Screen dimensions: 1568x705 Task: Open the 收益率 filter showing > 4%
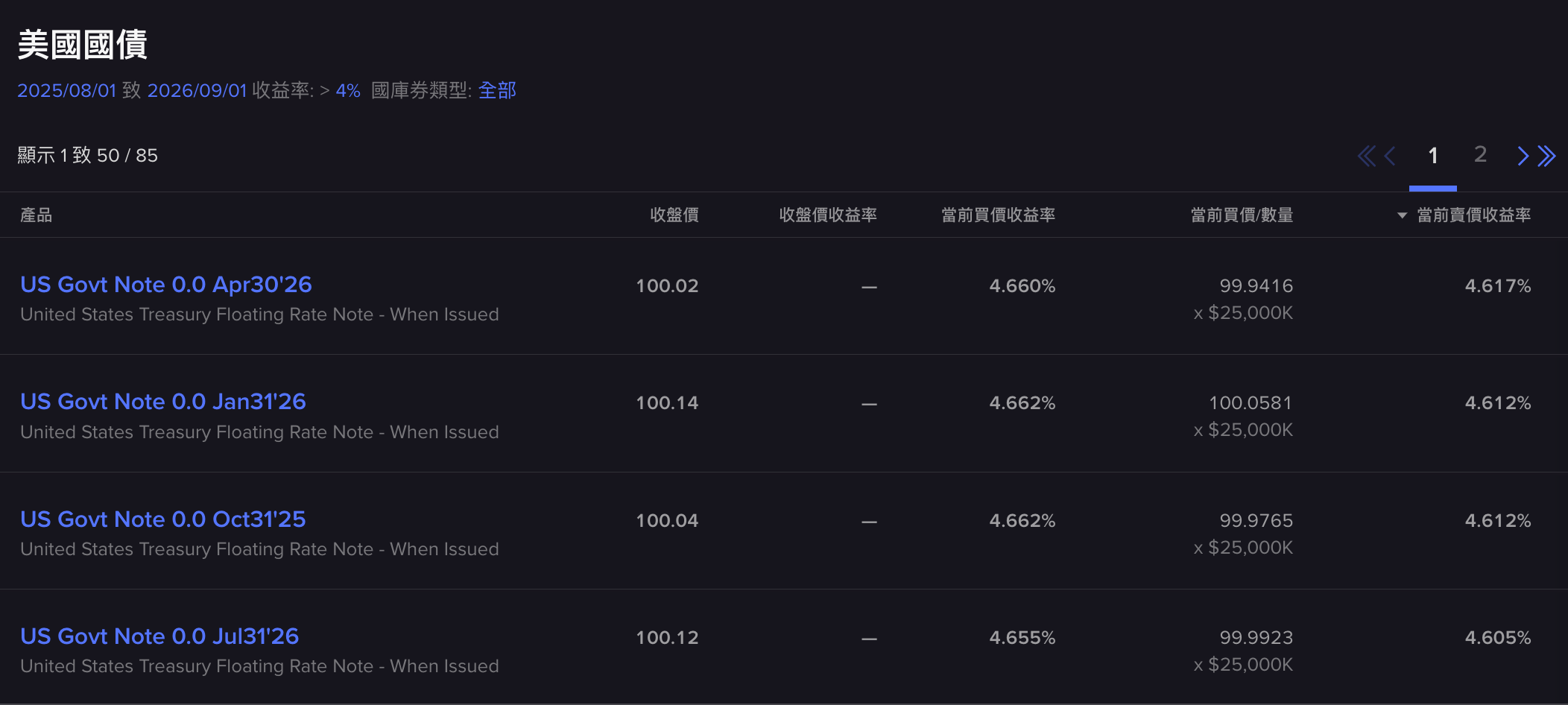[x=341, y=89]
